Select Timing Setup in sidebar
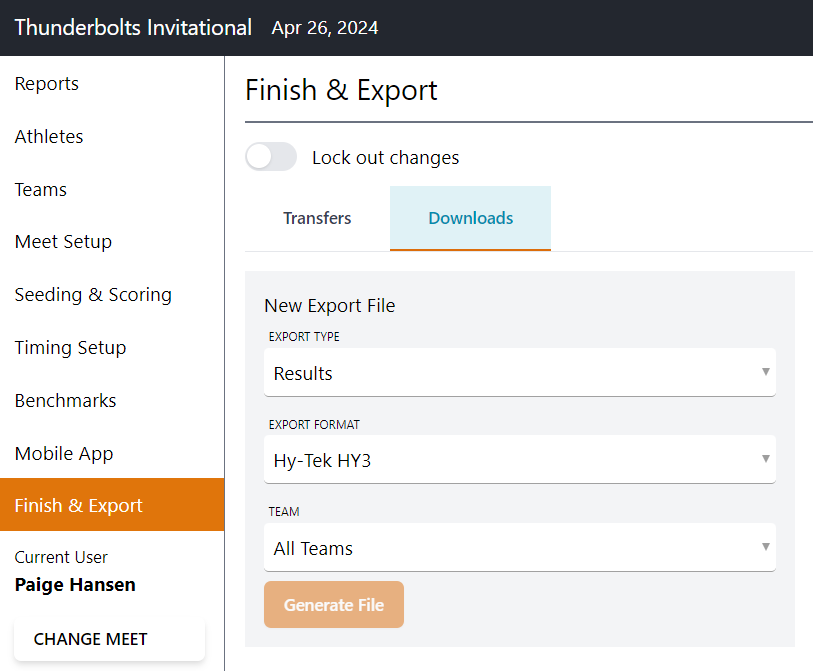 [70, 347]
